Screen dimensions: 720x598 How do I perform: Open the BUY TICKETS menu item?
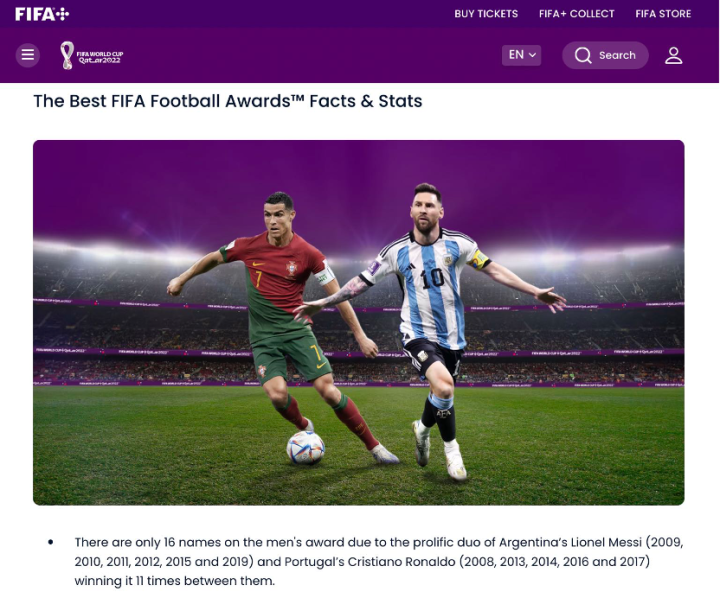486,14
